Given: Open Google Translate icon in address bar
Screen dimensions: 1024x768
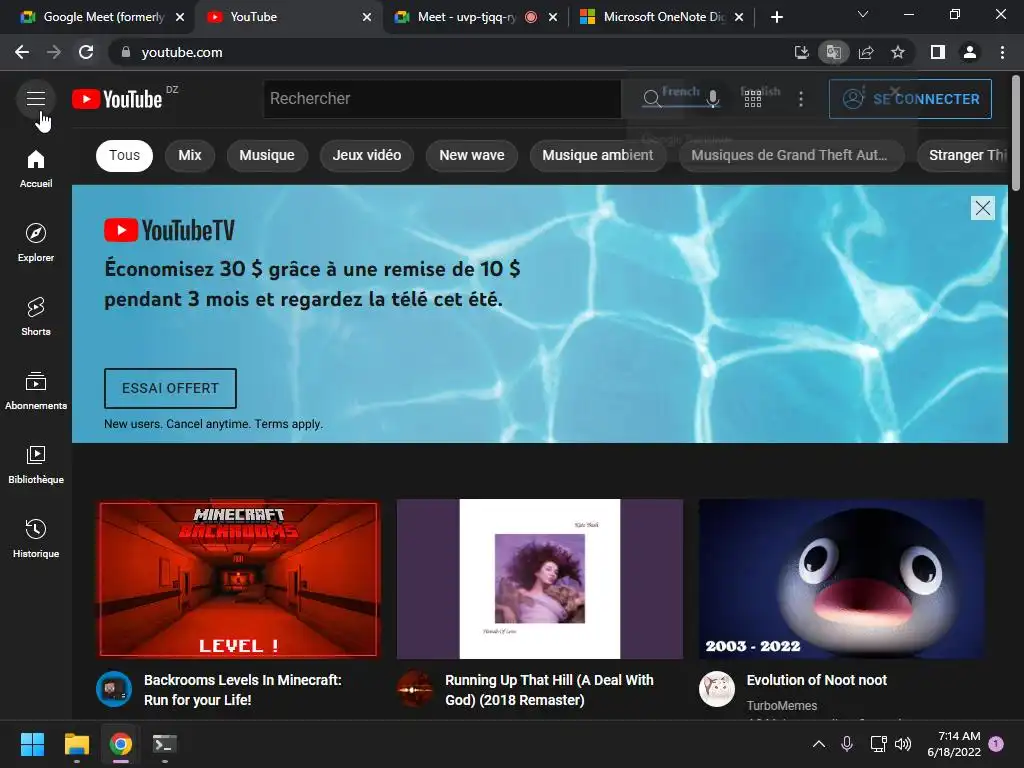Looking at the screenshot, I should [x=833, y=52].
